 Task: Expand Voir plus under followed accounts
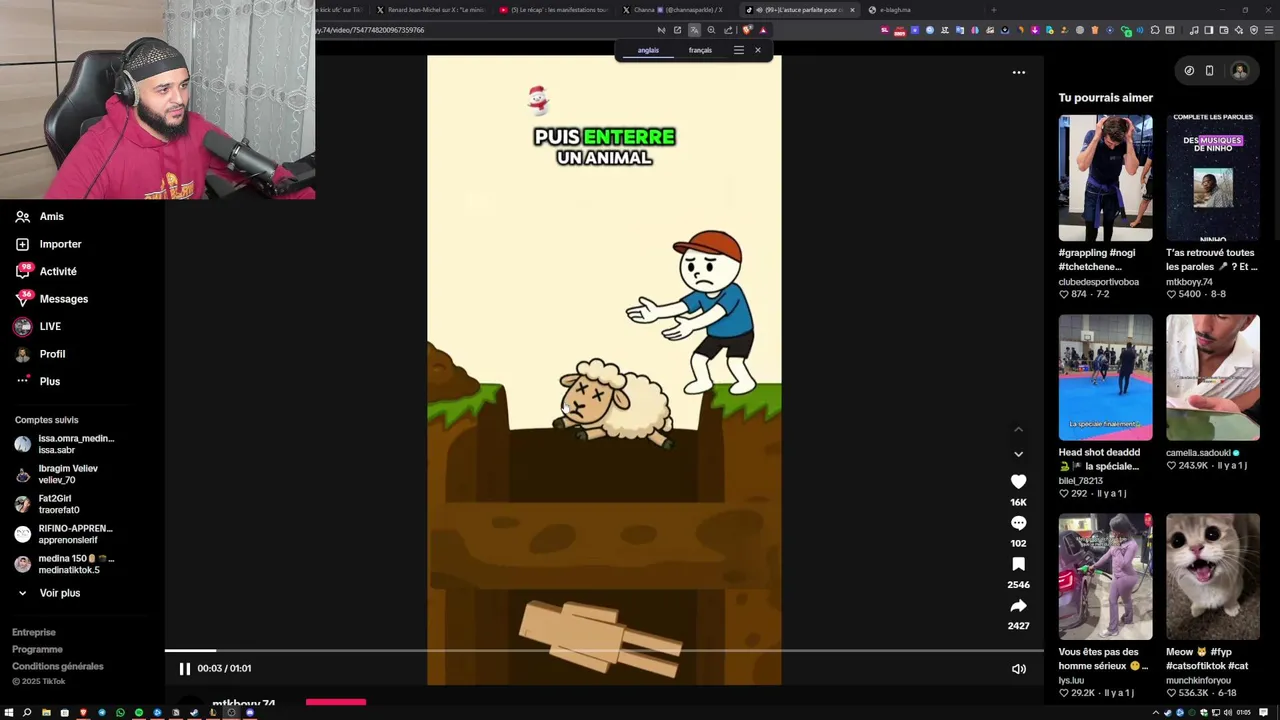(x=48, y=593)
